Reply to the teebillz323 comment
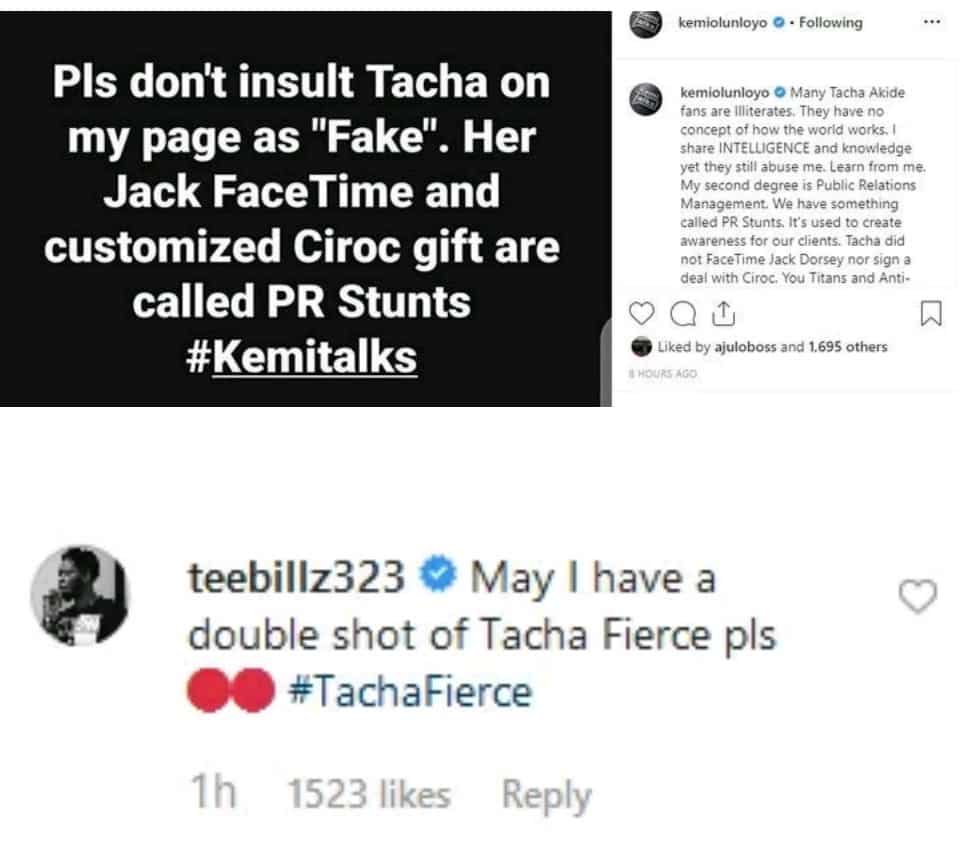The height and width of the screenshot is (856, 976). pyautogui.click(x=546, y=796)
